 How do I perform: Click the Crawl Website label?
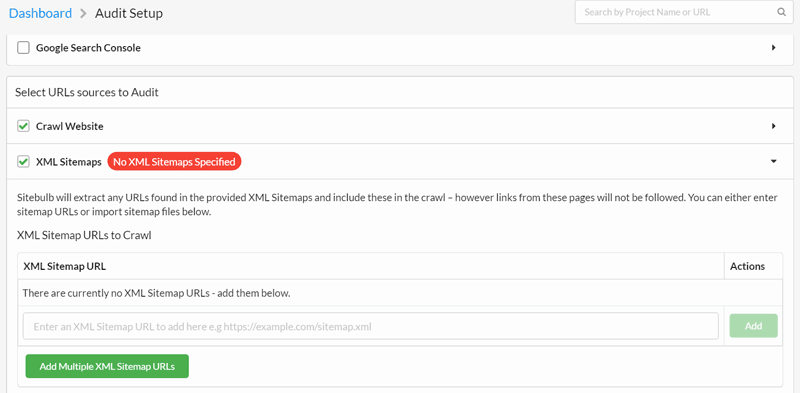[x=69, y=126]
